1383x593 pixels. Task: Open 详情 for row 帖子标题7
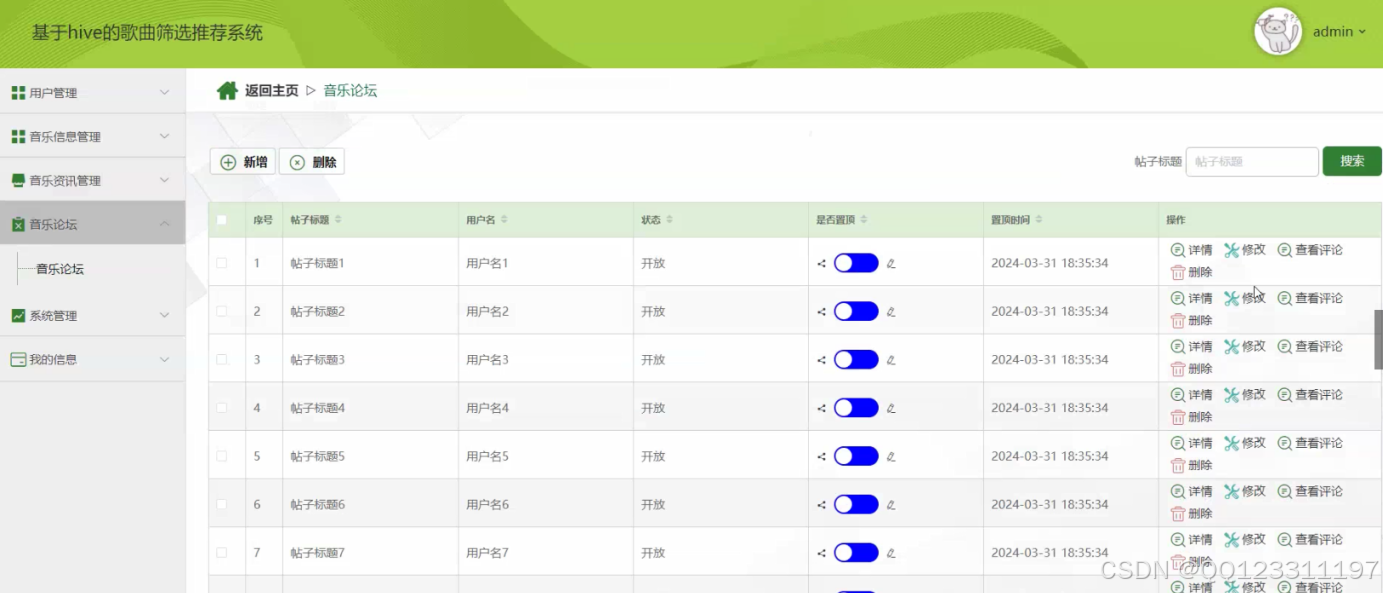pyautogui.click(x=1192, y=539)
